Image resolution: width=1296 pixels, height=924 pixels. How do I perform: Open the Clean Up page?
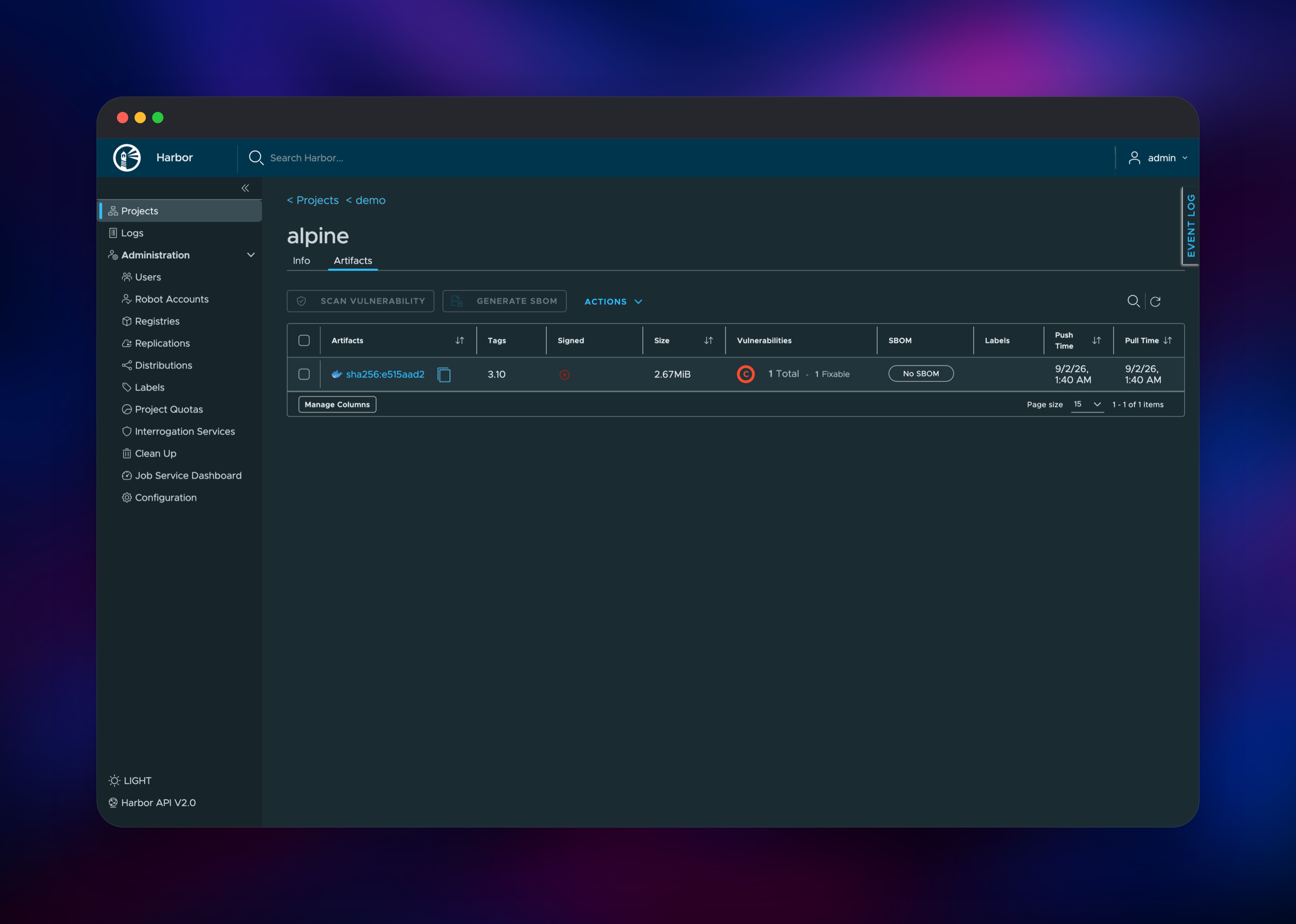(x=155, y=453)
